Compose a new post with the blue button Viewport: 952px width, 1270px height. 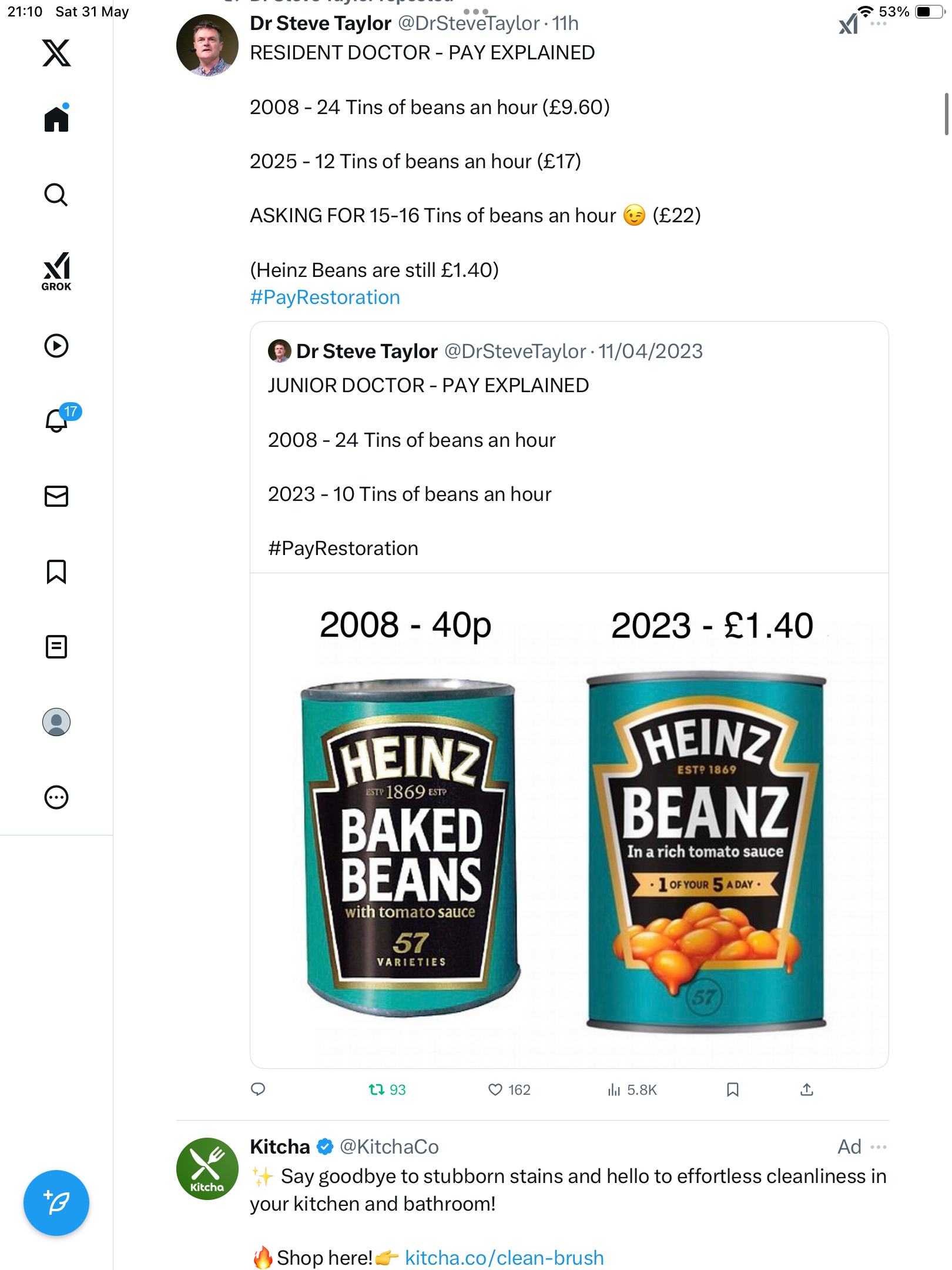pyautogui.click(x=56, y=1203)
